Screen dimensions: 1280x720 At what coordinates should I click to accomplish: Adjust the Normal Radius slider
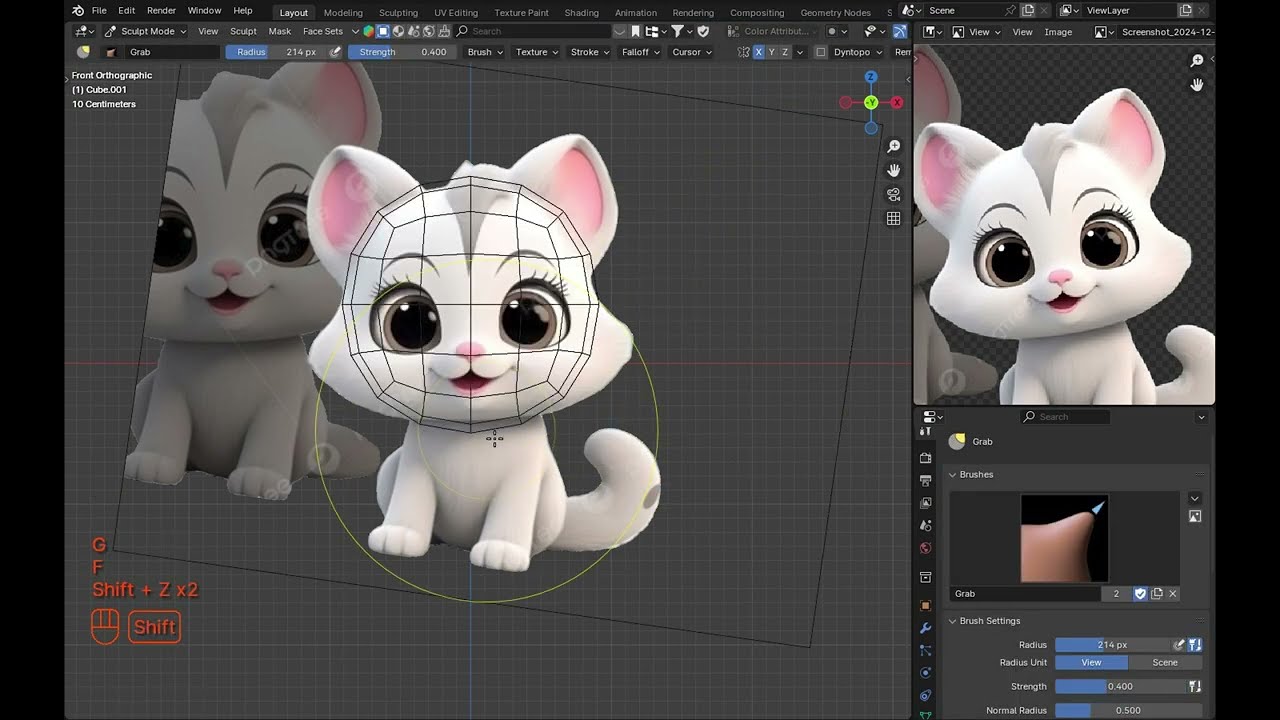1128,710
